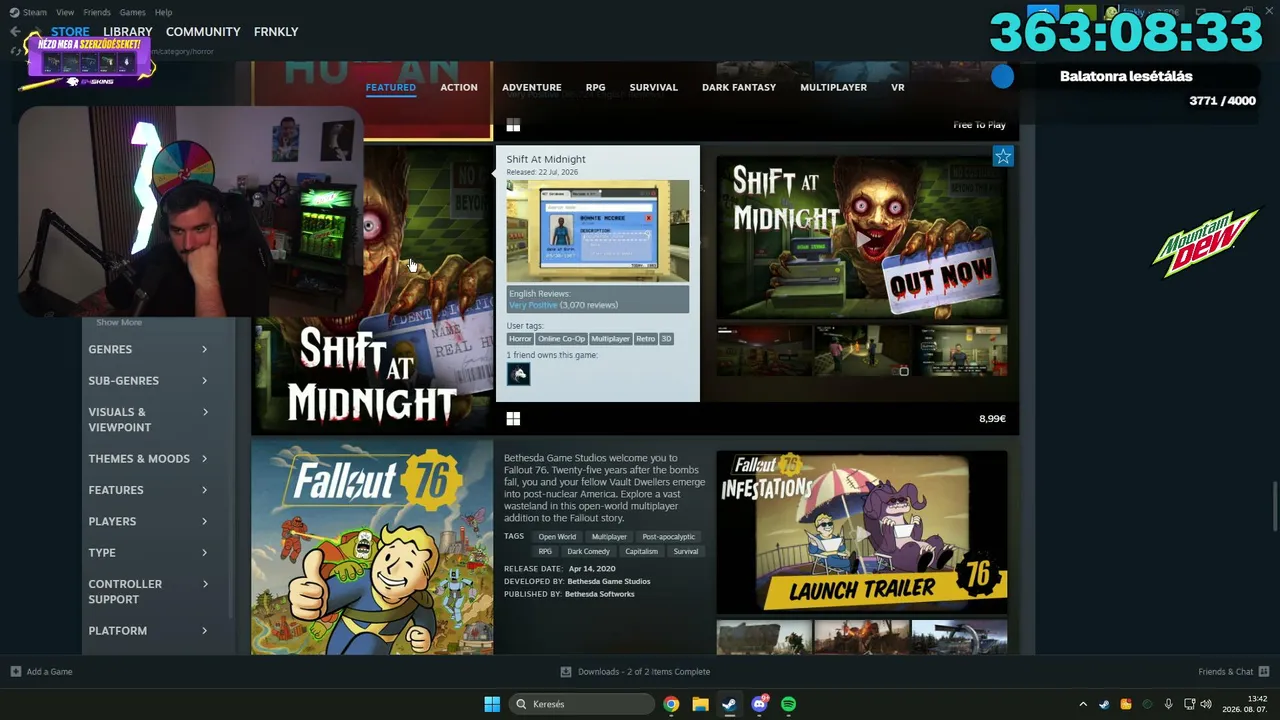The width and height of the screenshot is (1280, 720).
Task: Play the Shift At Midnight trailer
Action: coord(862,238)
